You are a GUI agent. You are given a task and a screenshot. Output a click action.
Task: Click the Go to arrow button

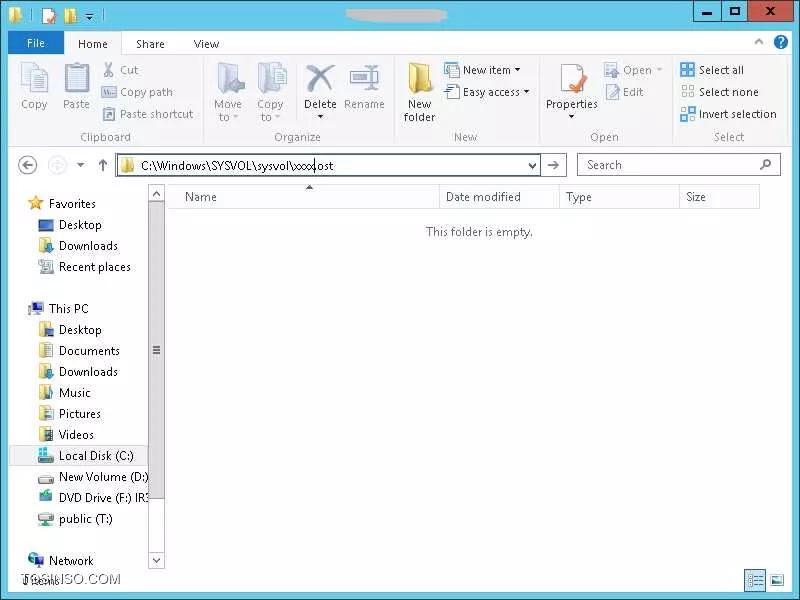point(553,165)
